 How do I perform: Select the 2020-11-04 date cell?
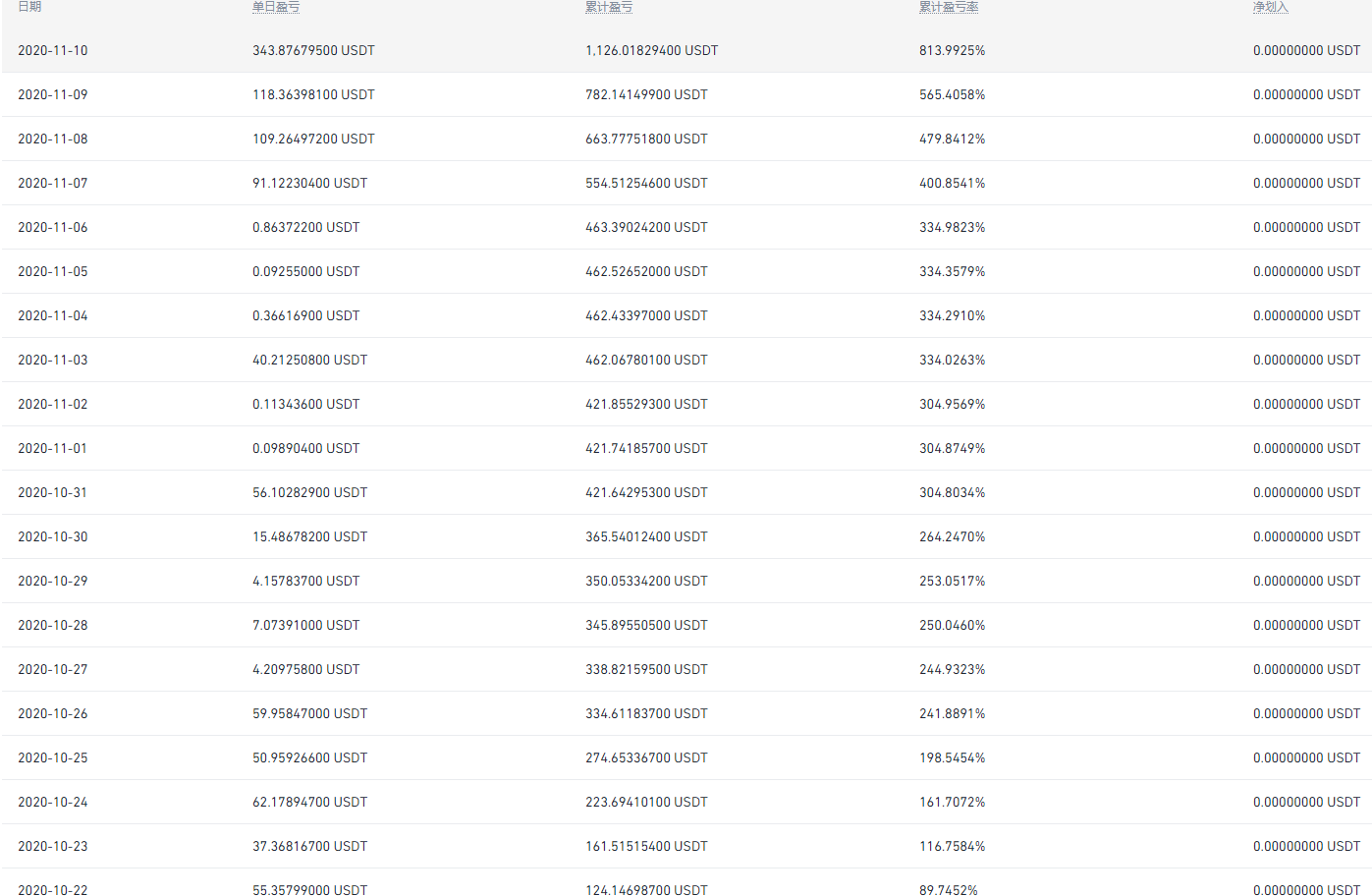[53, 315]
